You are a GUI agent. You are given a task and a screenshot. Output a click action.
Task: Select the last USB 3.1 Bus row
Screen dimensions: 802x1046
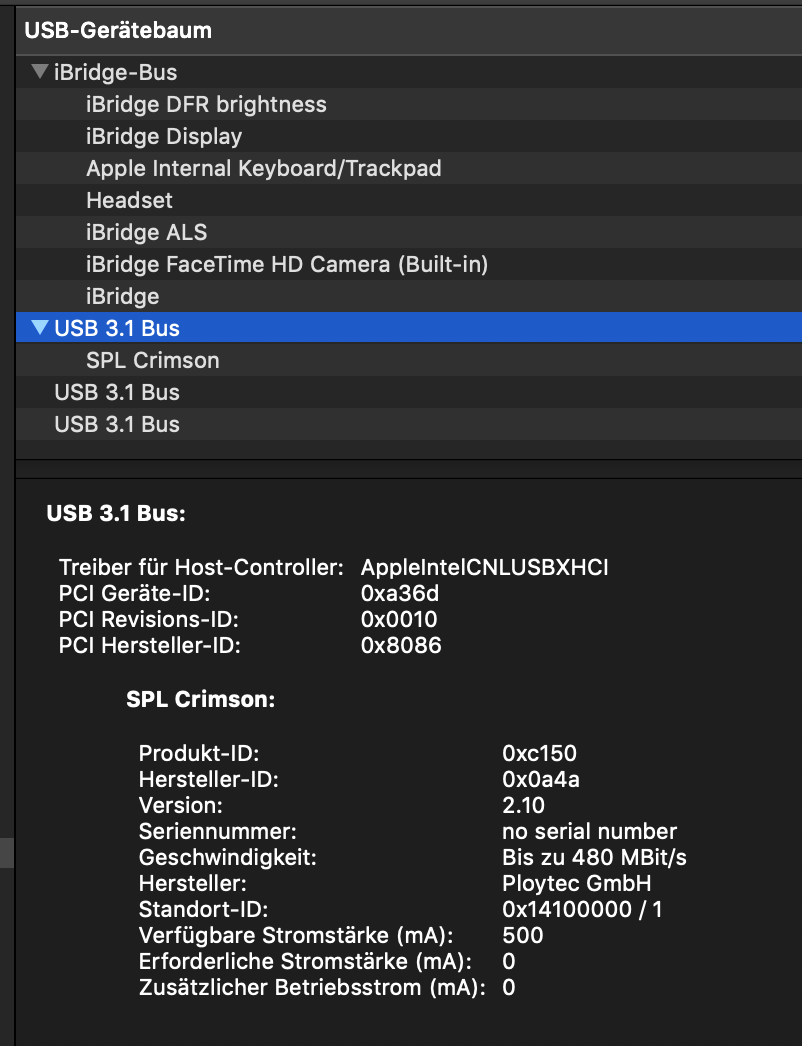[117, 424]
